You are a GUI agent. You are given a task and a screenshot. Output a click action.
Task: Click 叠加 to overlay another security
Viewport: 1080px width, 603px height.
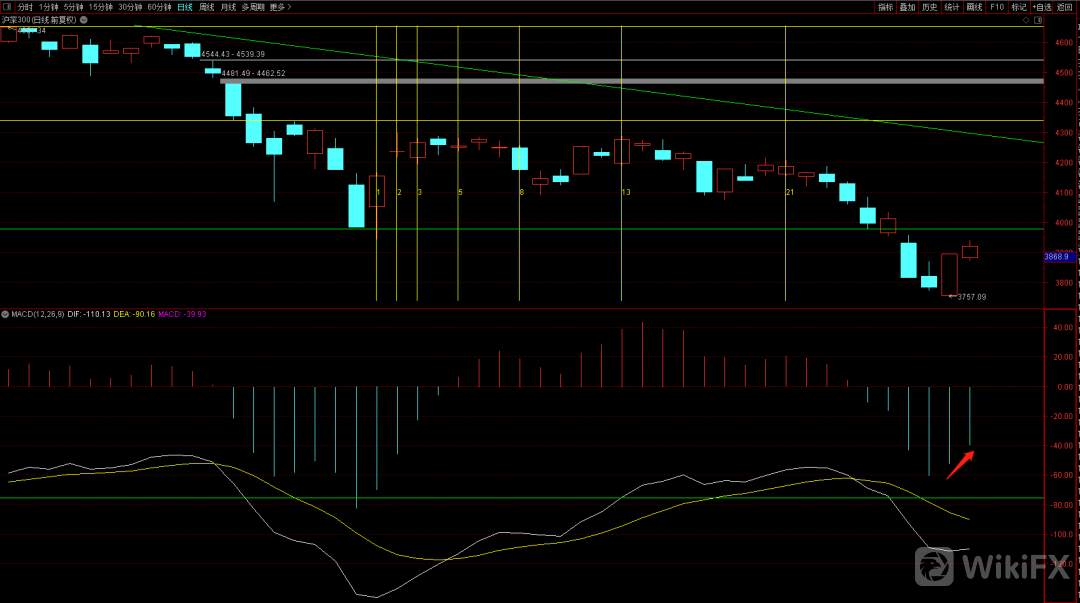tap(907, 7)
